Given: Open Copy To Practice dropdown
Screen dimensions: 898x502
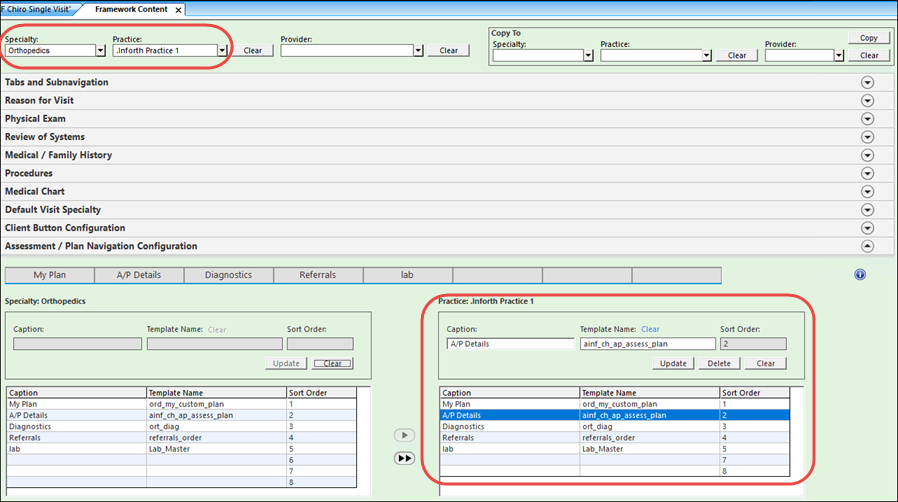Looking at the screenshot, I should (x=707, y=56).
